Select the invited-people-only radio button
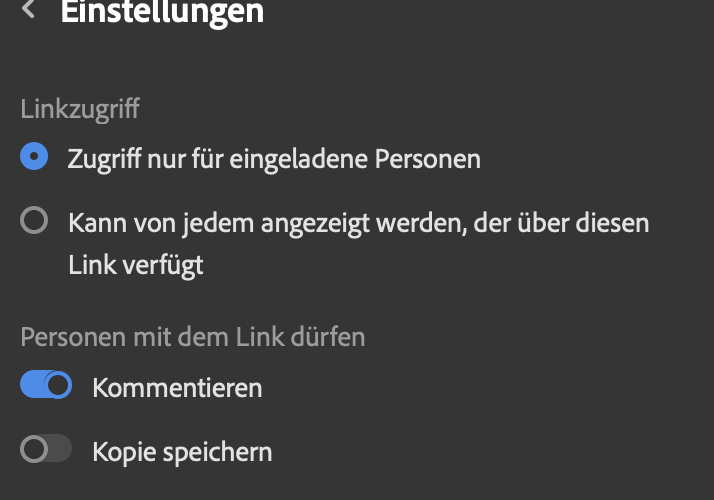This screenshot has height=500, width=714. [34, 156]
